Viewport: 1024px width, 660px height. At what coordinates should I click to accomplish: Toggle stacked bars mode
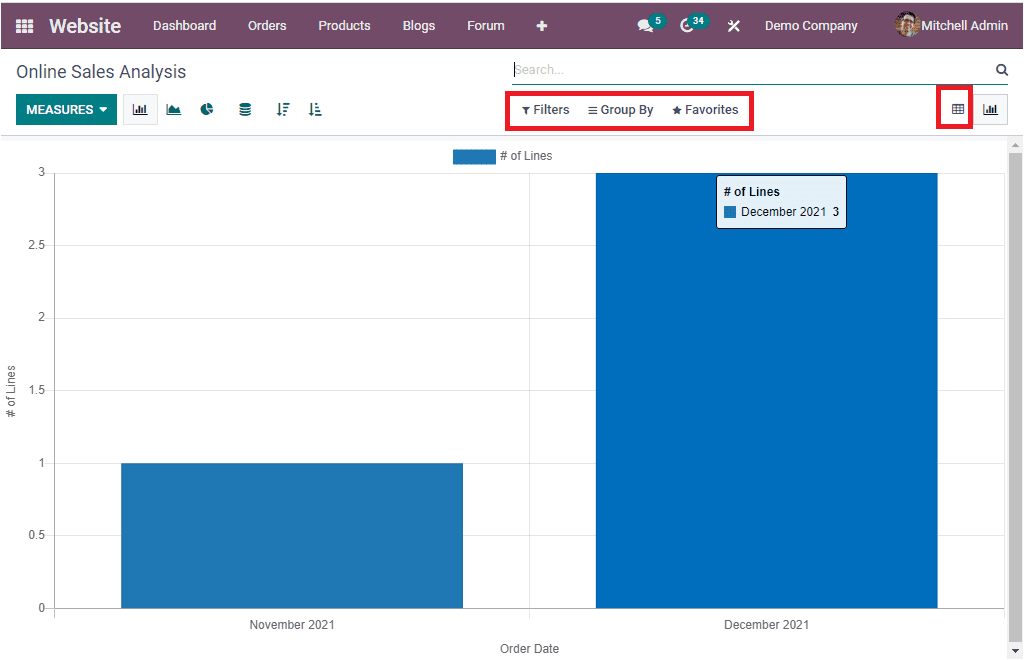244,109
